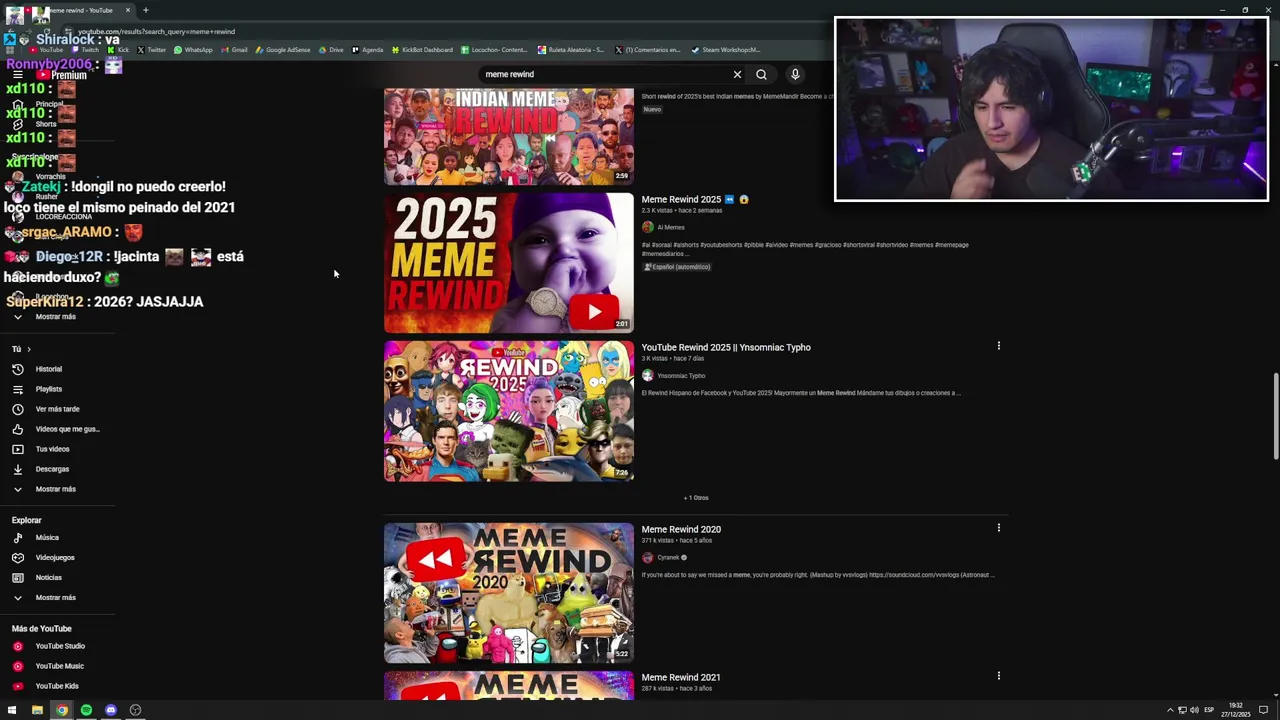Viewport: 1280px width, 720px height.
Task: Visit Cyranek channel name link
Action: pyautogui.click(x=668, y=558)
